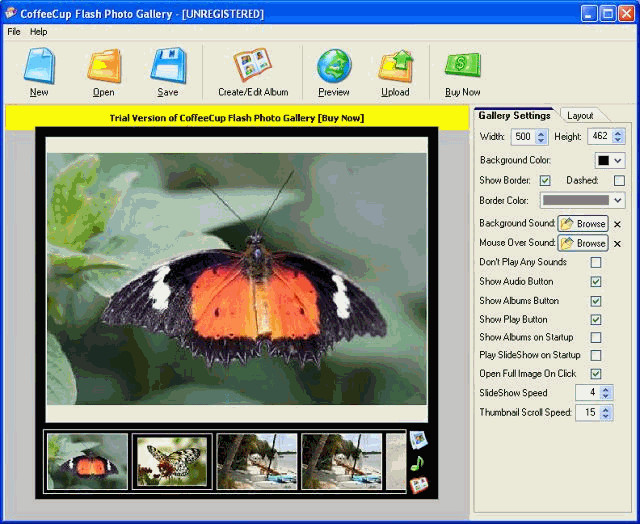Click the large butterfly preview image
The image size is (640, 524).
(237, 279)
